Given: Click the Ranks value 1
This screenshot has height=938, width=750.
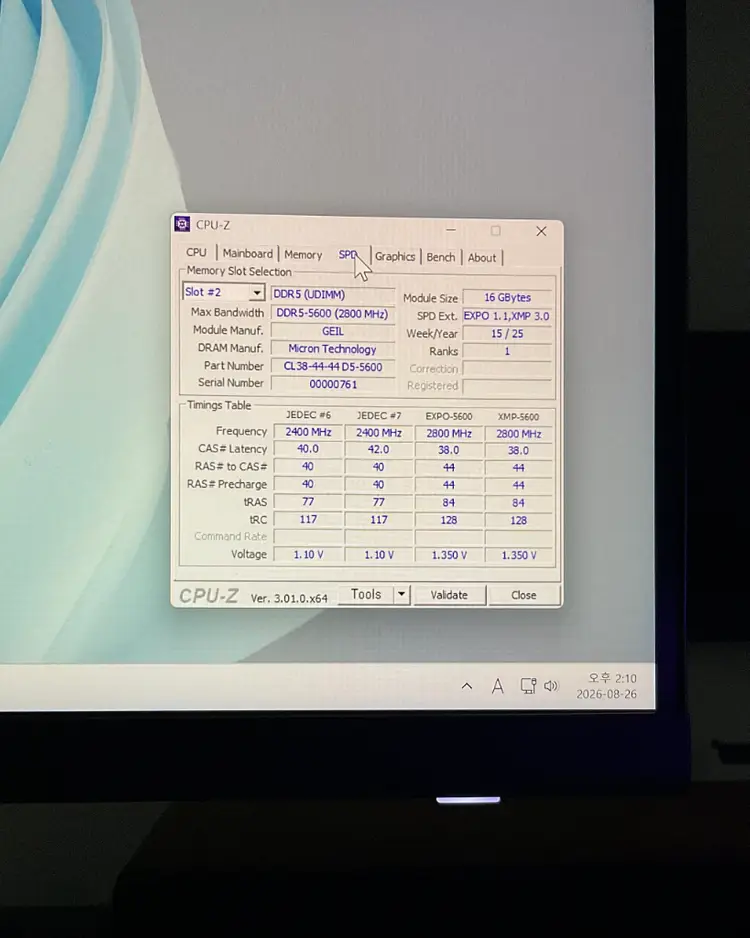Looking at the screenshot, I should pos(507,351).
